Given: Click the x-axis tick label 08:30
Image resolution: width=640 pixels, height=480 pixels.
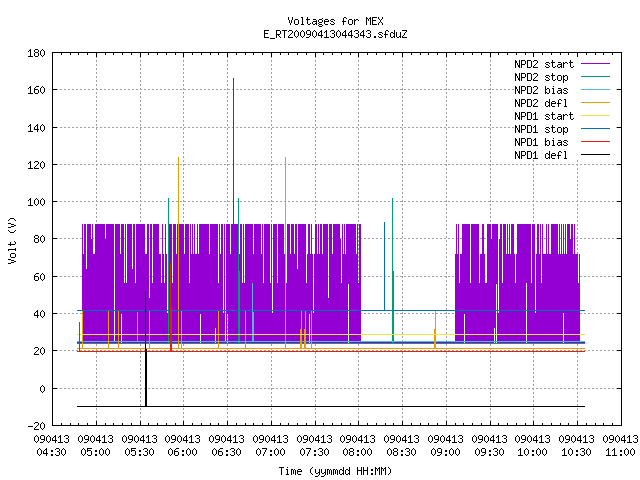Looking at the screenshot, I should [x=402, y=452].
